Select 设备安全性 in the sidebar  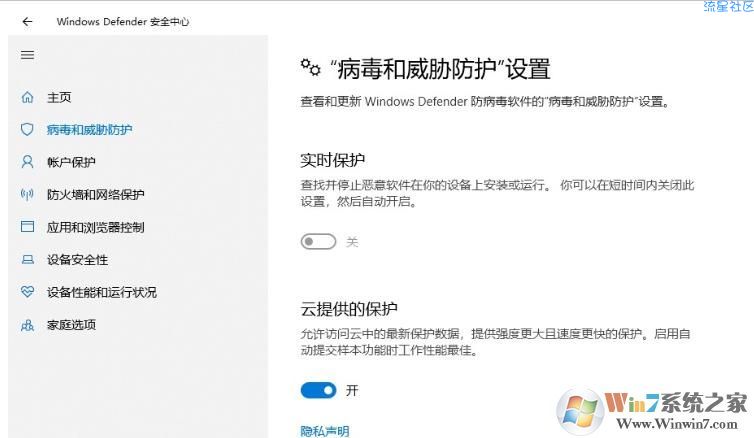coord(77,260)
